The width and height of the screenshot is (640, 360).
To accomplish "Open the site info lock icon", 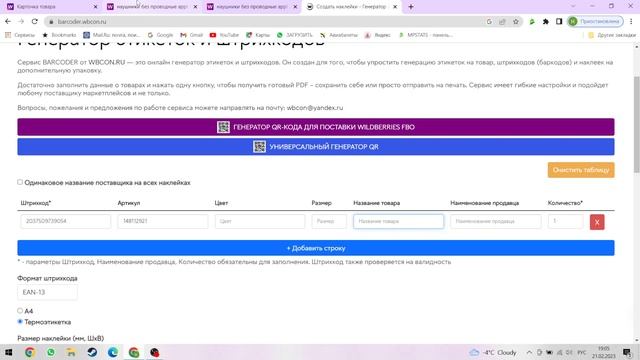I will [x=51, y=22].
